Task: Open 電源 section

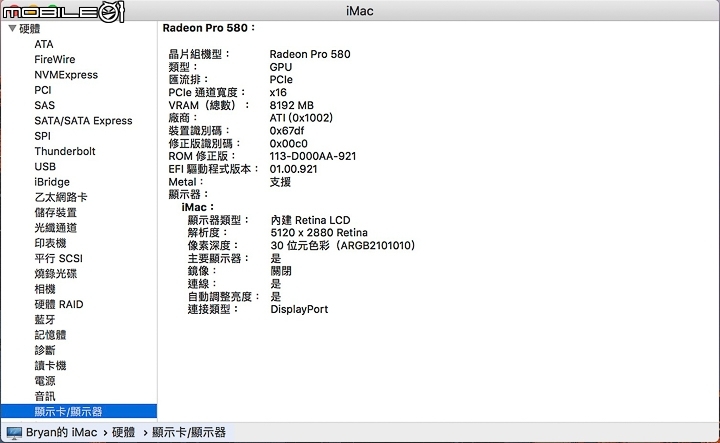Action: pyautogui.click(x=45, y=381)
